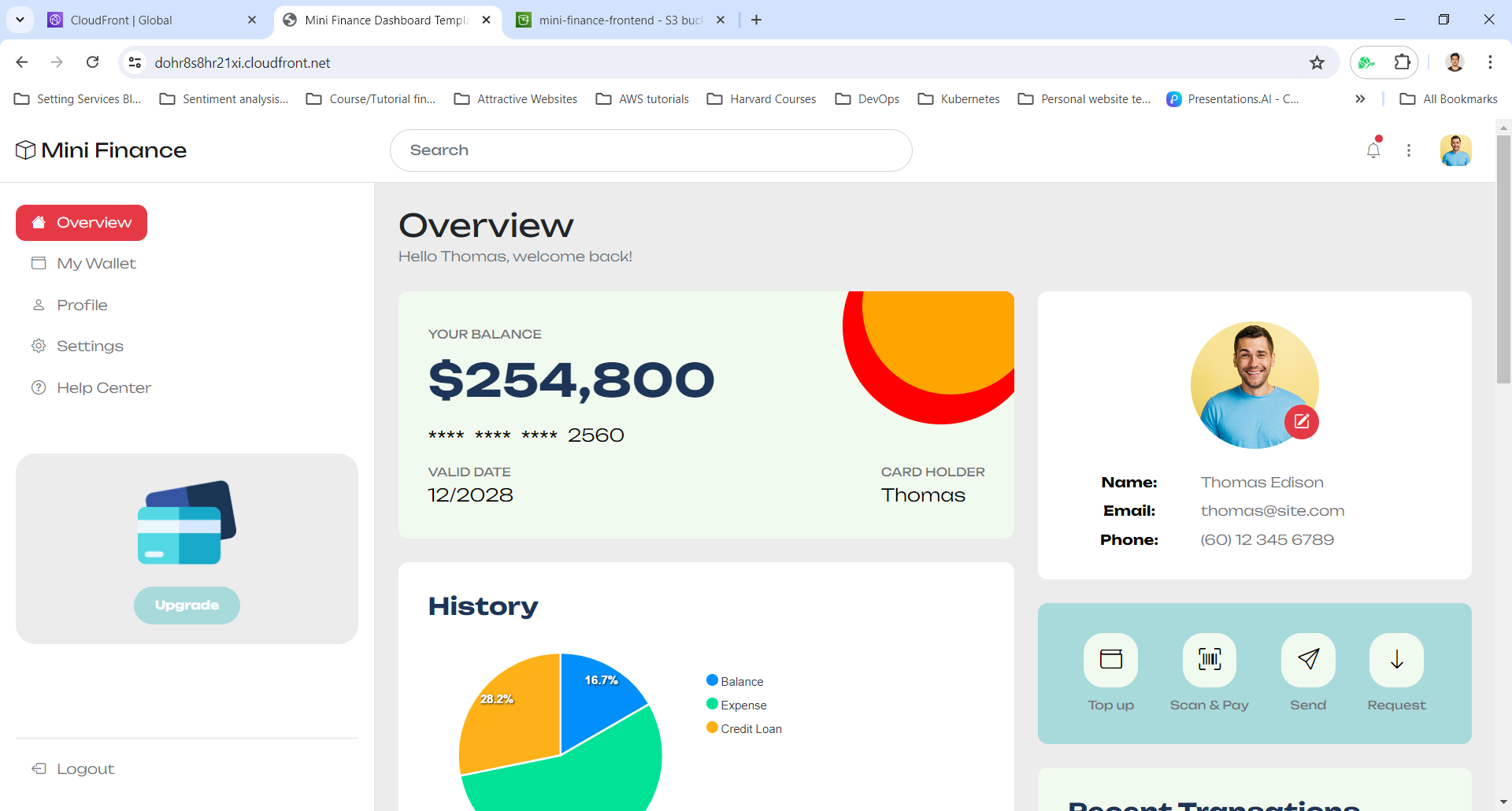Screen dimensions: 1512x811
Task: Click the Request down-arrow icon
Action: 1396,660
